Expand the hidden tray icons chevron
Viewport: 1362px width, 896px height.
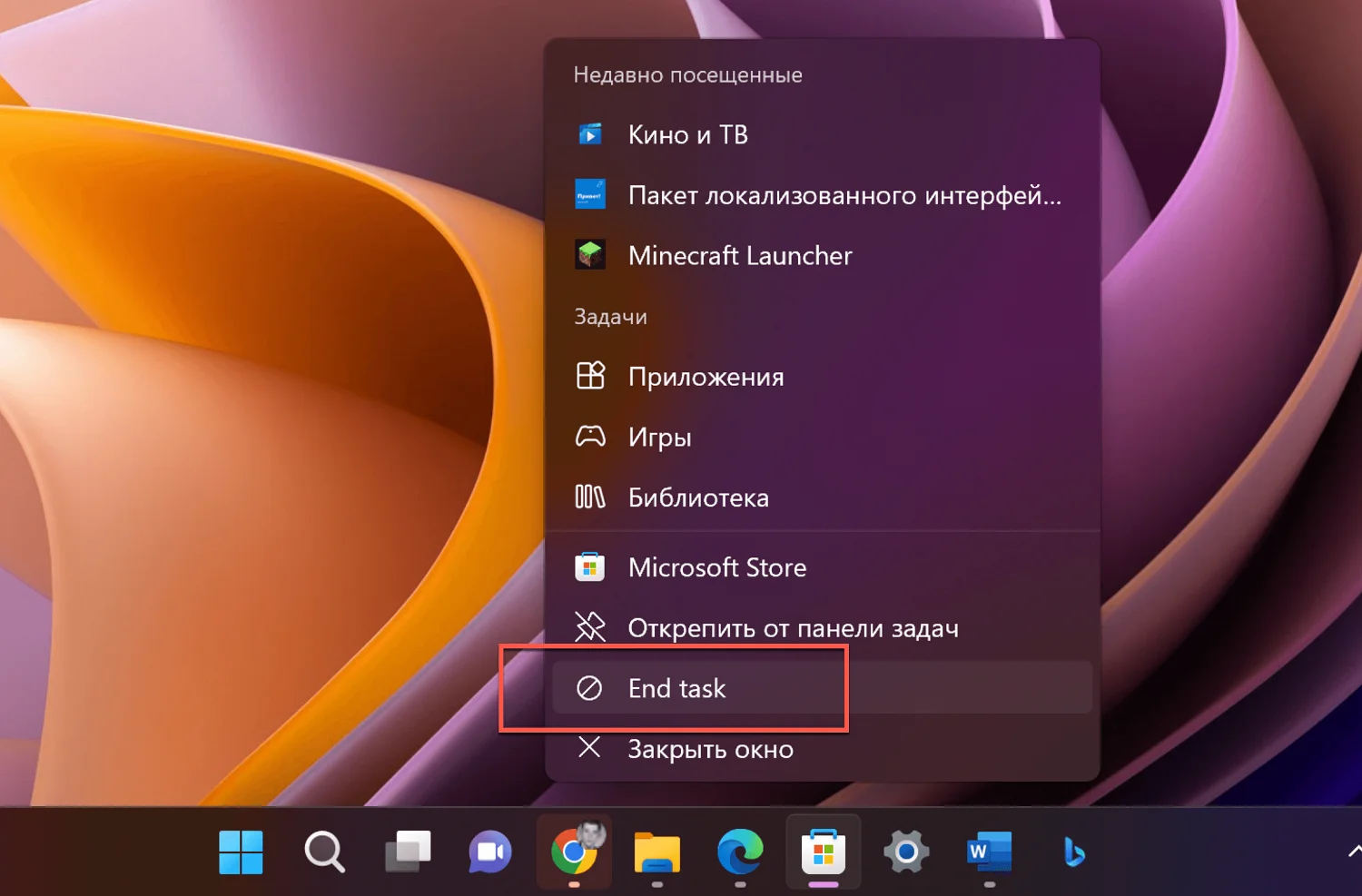(x=1353, y=852)
